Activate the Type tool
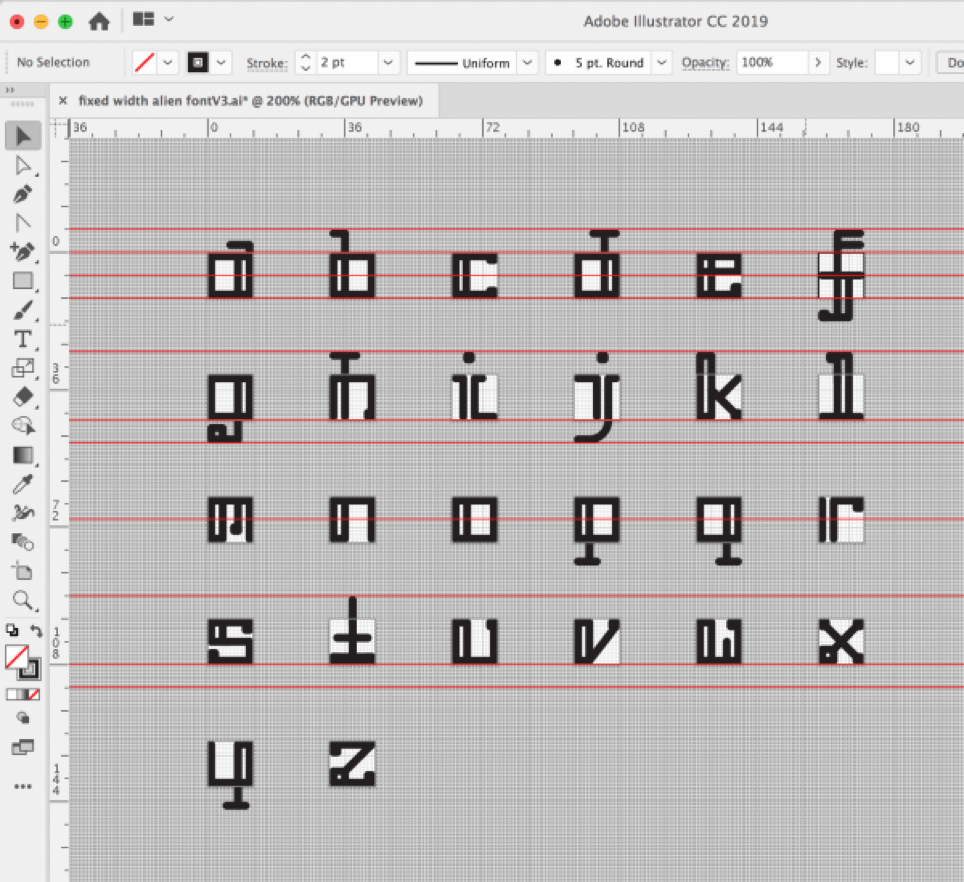964x882 pixels. click(x=23, y=339)
